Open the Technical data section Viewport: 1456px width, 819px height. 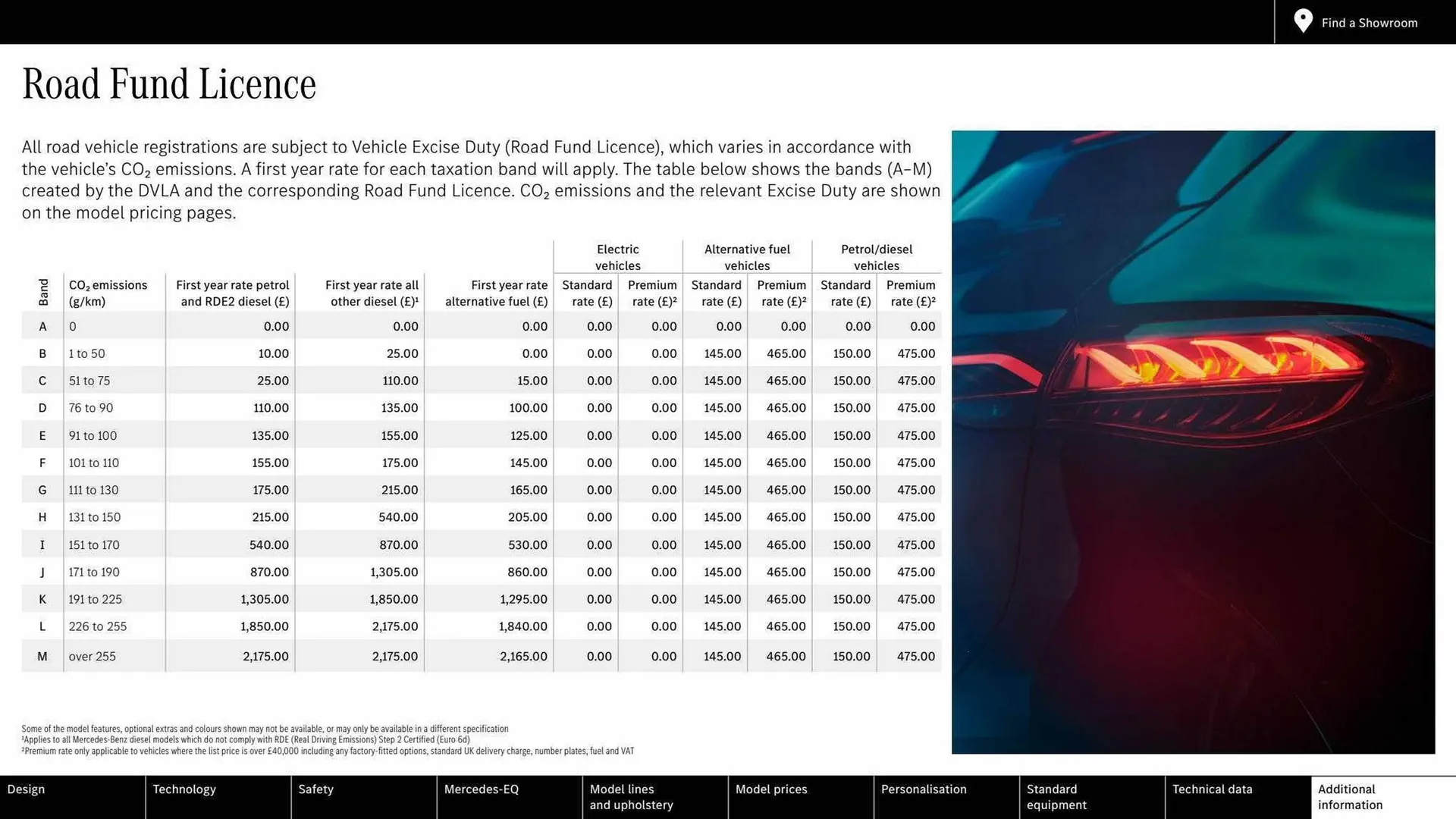pyautogui.click(x=1213, y=789)
